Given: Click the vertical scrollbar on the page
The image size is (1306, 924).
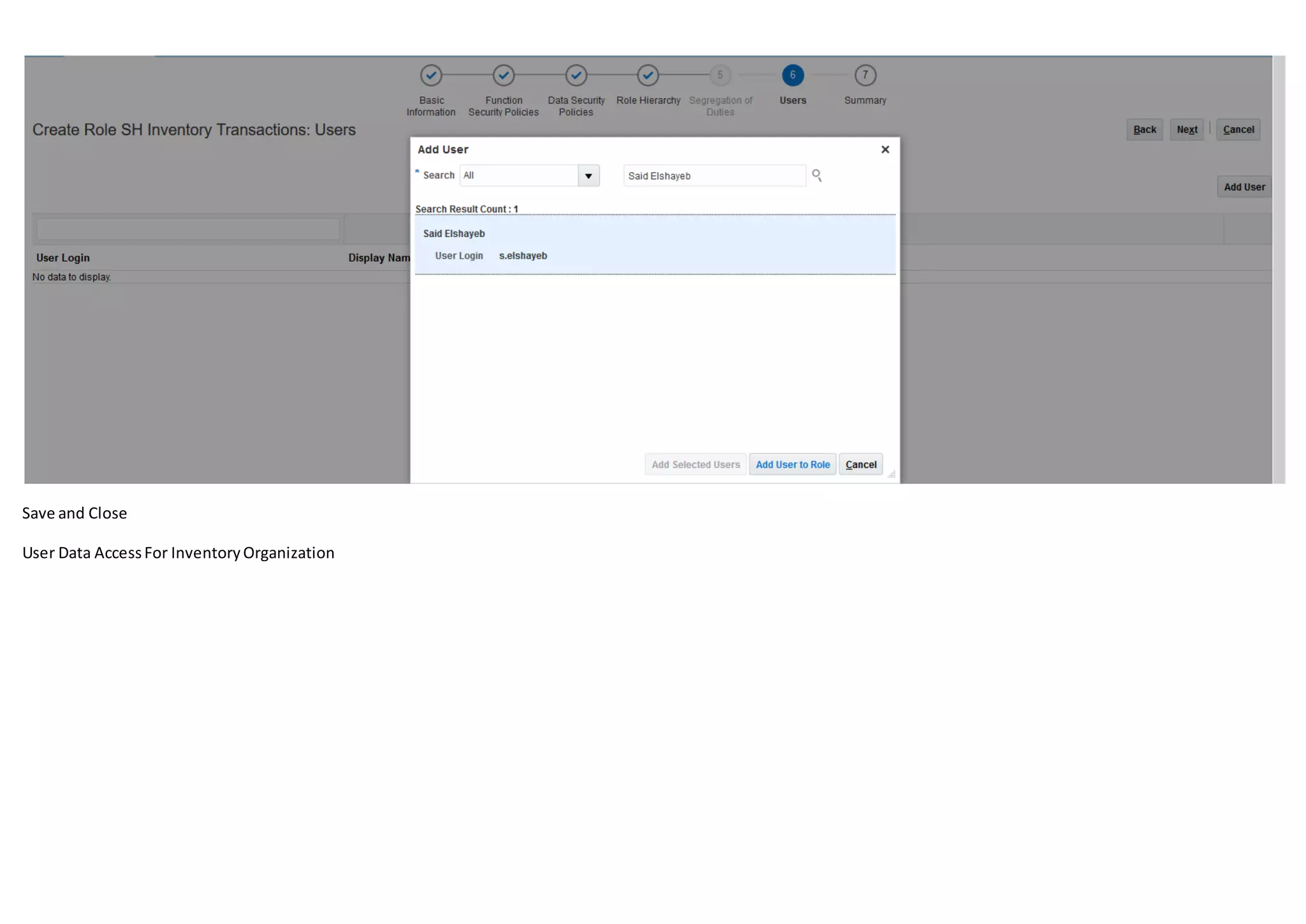Looking at the screenshot, I should [x=1279, y=269].
